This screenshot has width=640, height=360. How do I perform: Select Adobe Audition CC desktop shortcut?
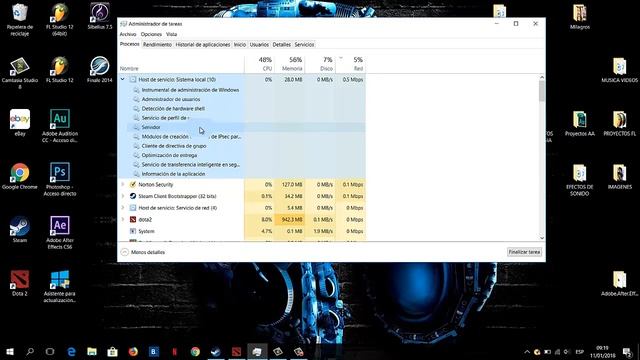60,126
